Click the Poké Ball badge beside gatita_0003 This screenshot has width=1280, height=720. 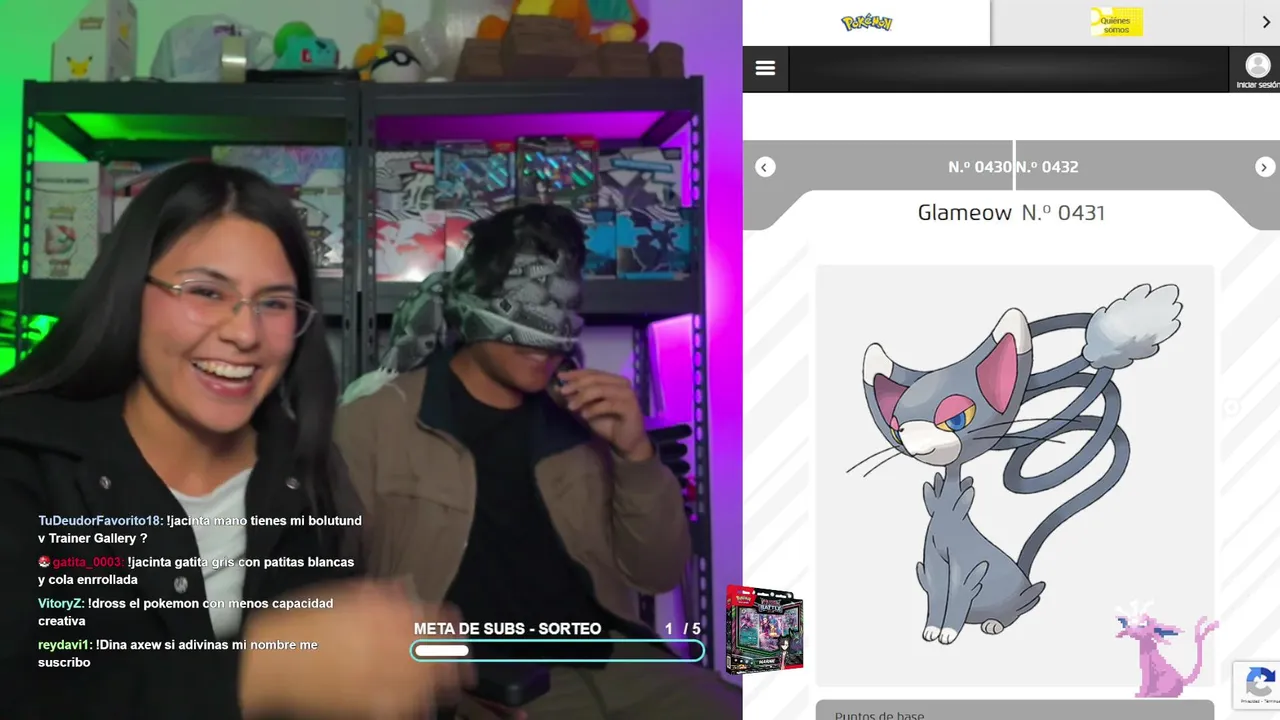pos(44,562)
